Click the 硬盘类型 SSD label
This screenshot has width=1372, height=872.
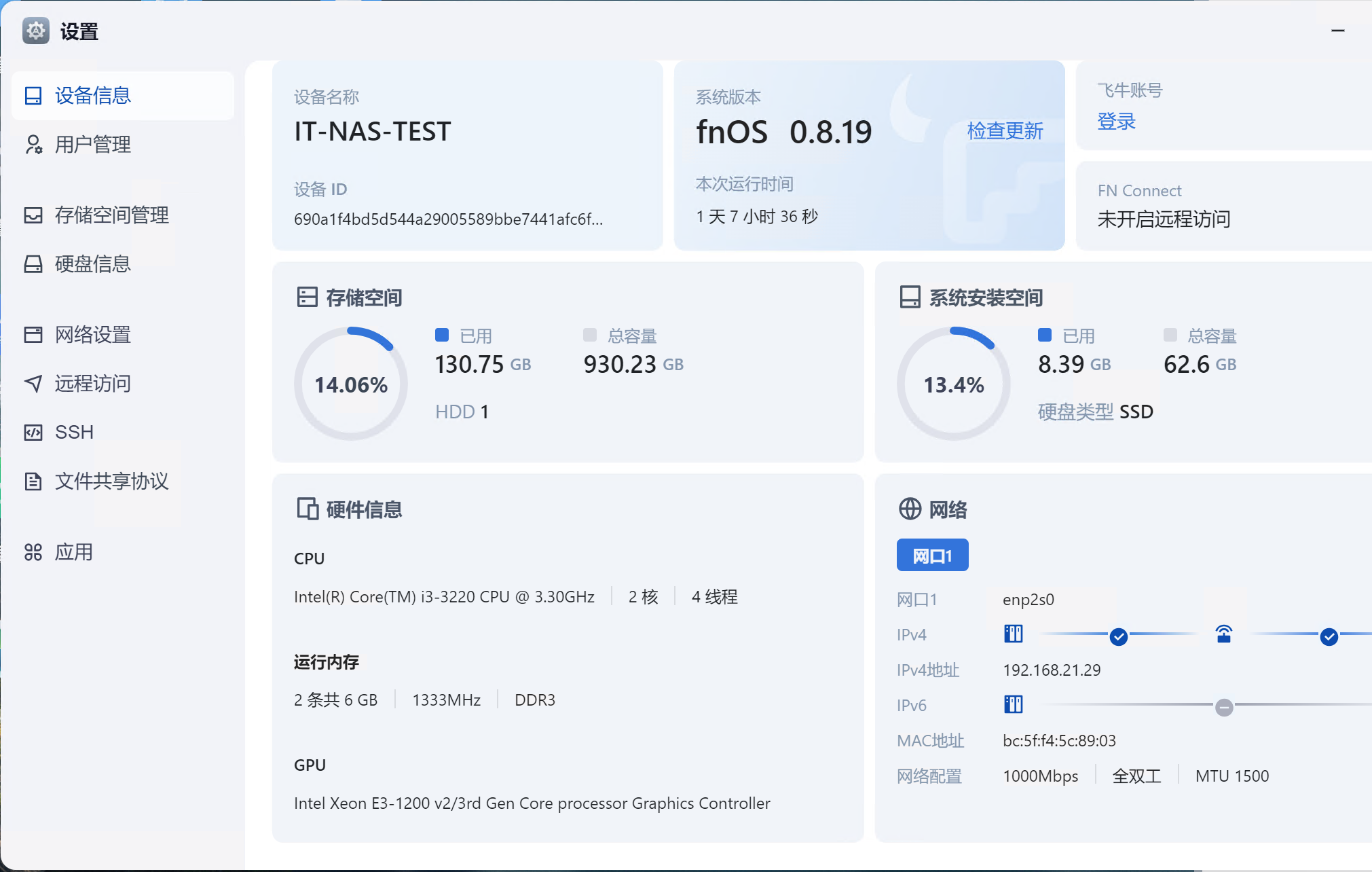[x=1096, y=412]
